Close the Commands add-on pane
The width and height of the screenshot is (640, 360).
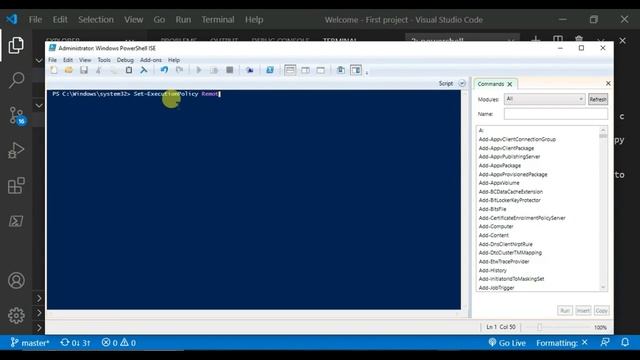click(x=608, y=83)
